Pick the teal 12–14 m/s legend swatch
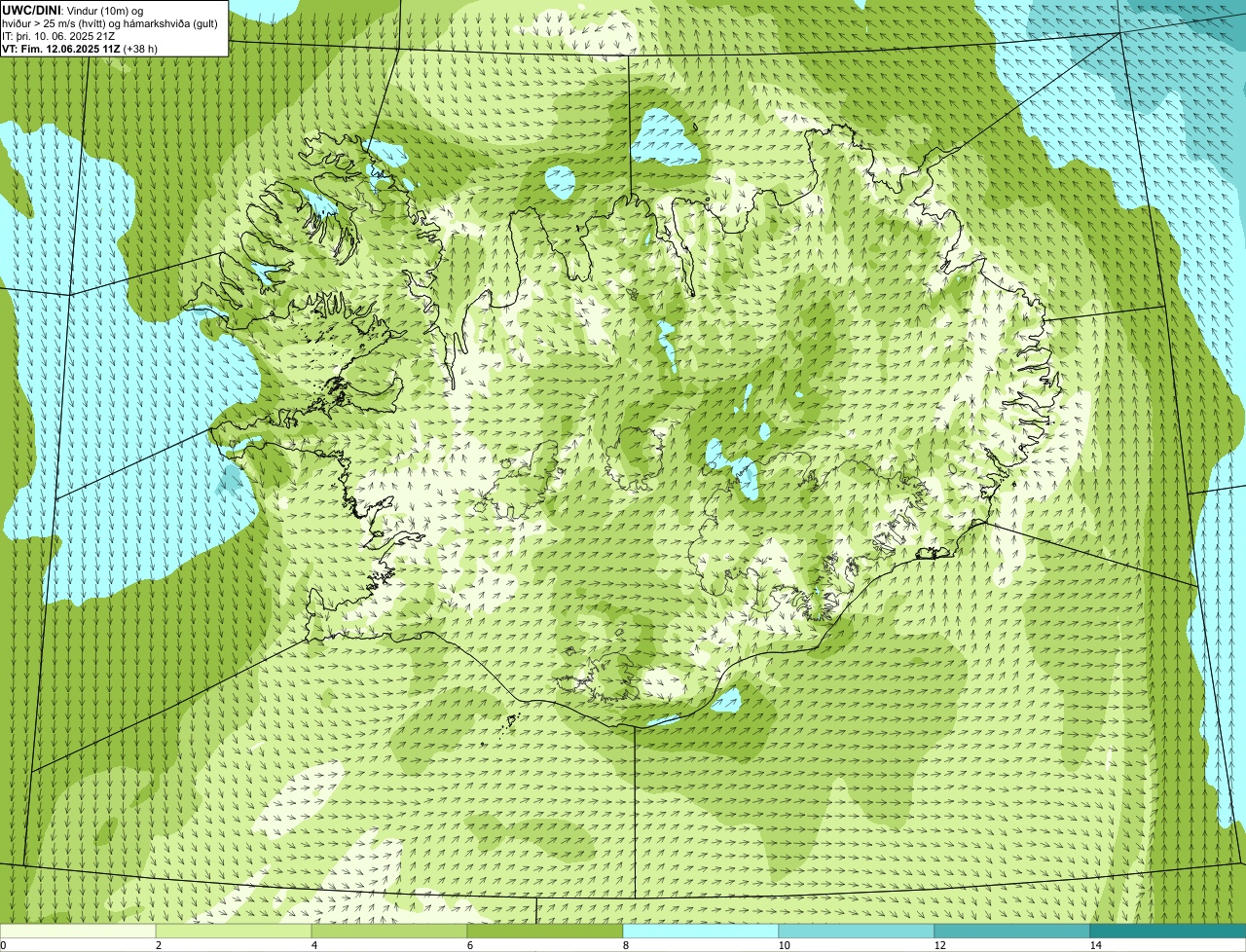 pos(1012,932)
